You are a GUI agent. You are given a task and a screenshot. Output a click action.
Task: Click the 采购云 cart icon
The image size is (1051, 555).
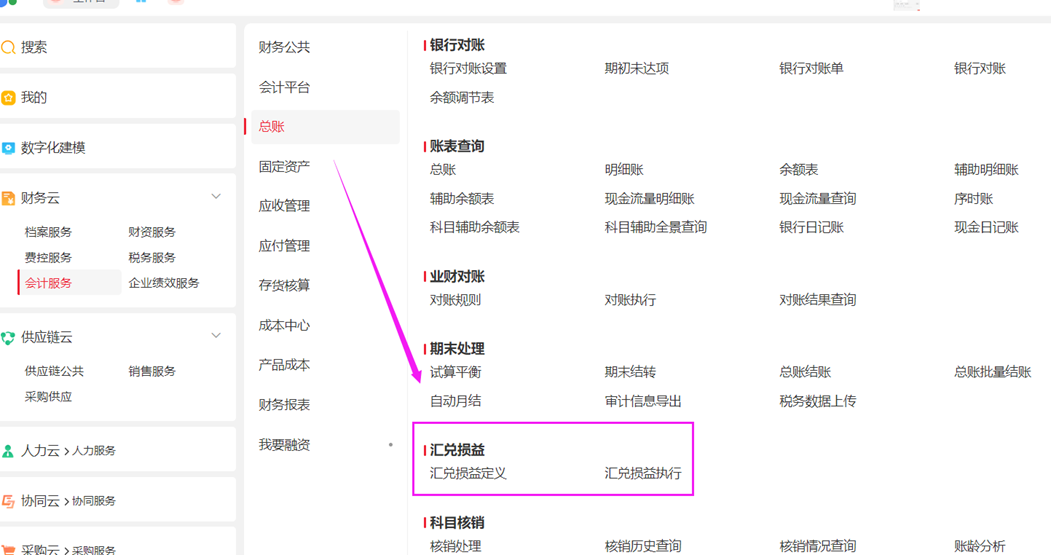pos(8,550)
